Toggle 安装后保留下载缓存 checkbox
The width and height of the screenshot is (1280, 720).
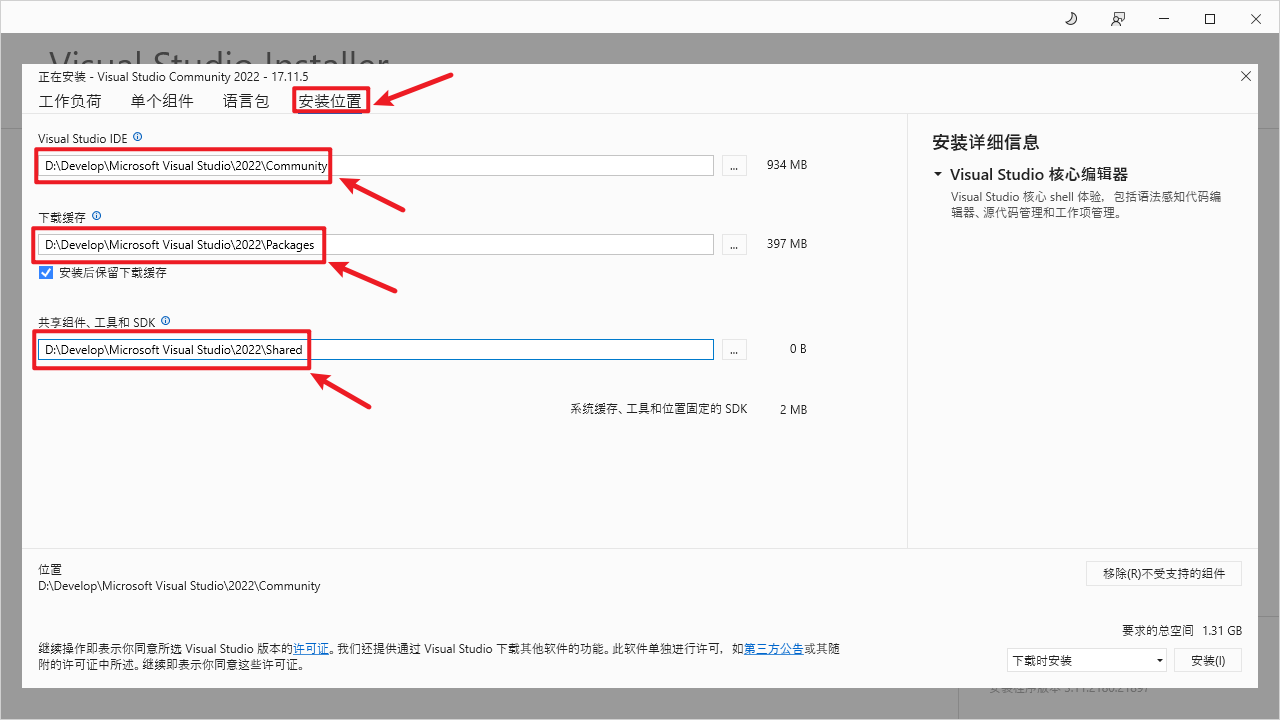(46, 272)
